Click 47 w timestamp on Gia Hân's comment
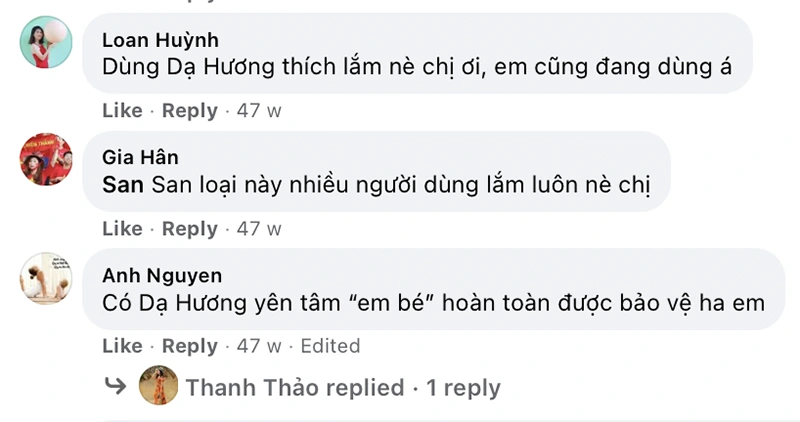The width and height of the screenshot is (800, 422). [x=258, y=229]
